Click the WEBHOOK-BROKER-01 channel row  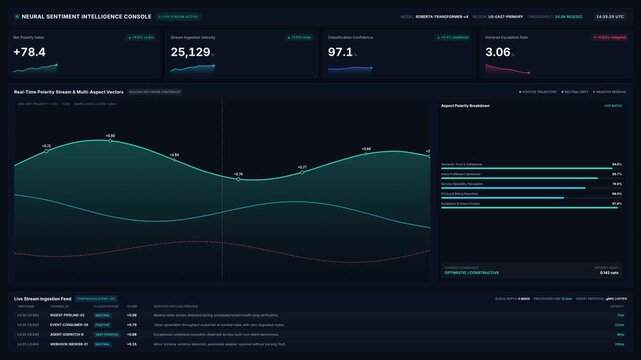pyautogui.click(x=320, y=344)
